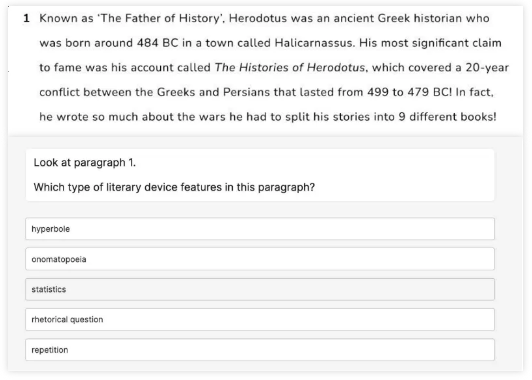Screen dimensions: 532x380
Task: Click the phrase 'In fact,' in the passage
Action: coord(474,92)
